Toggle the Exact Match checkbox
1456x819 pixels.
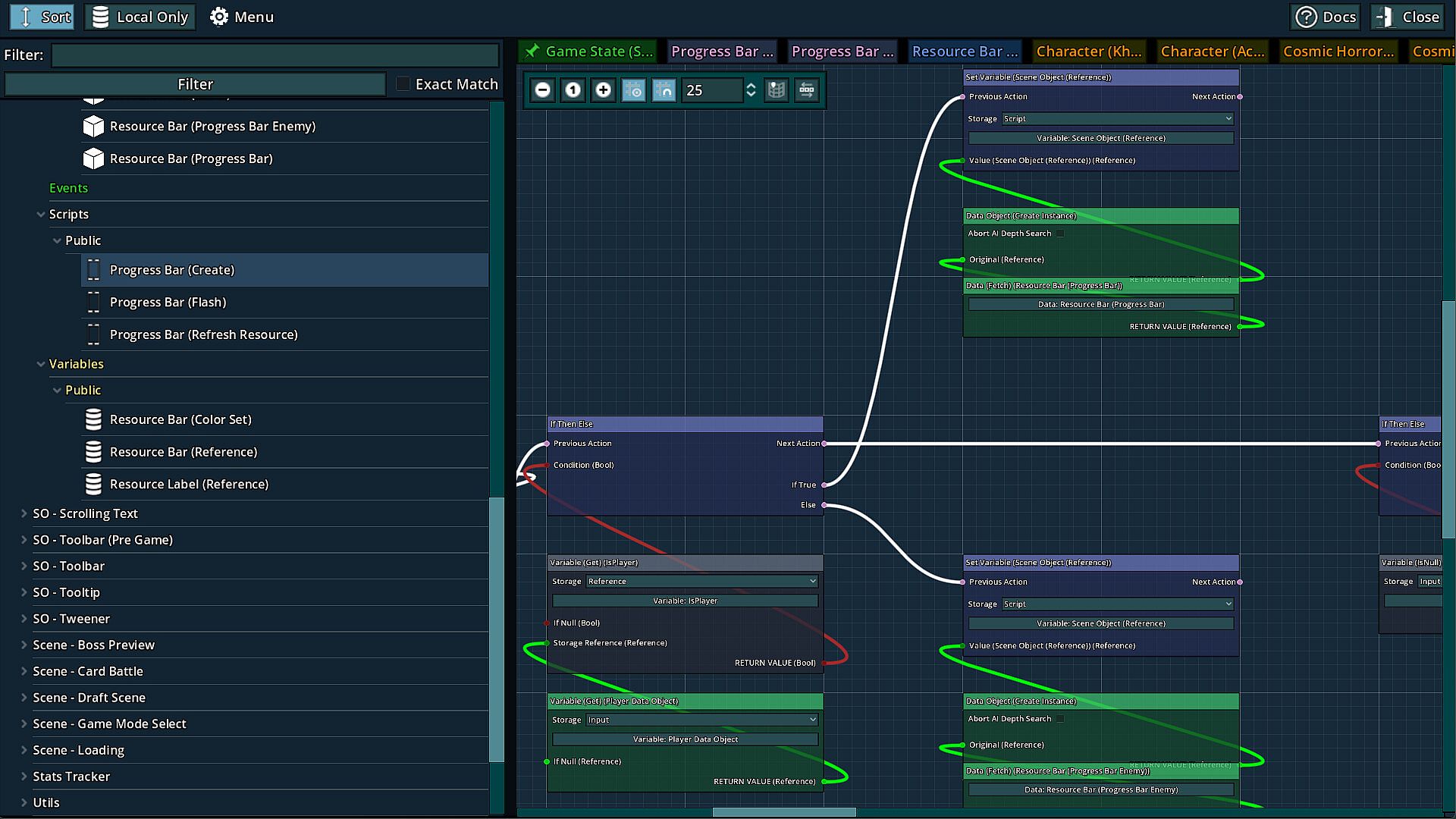click(403, 84)
